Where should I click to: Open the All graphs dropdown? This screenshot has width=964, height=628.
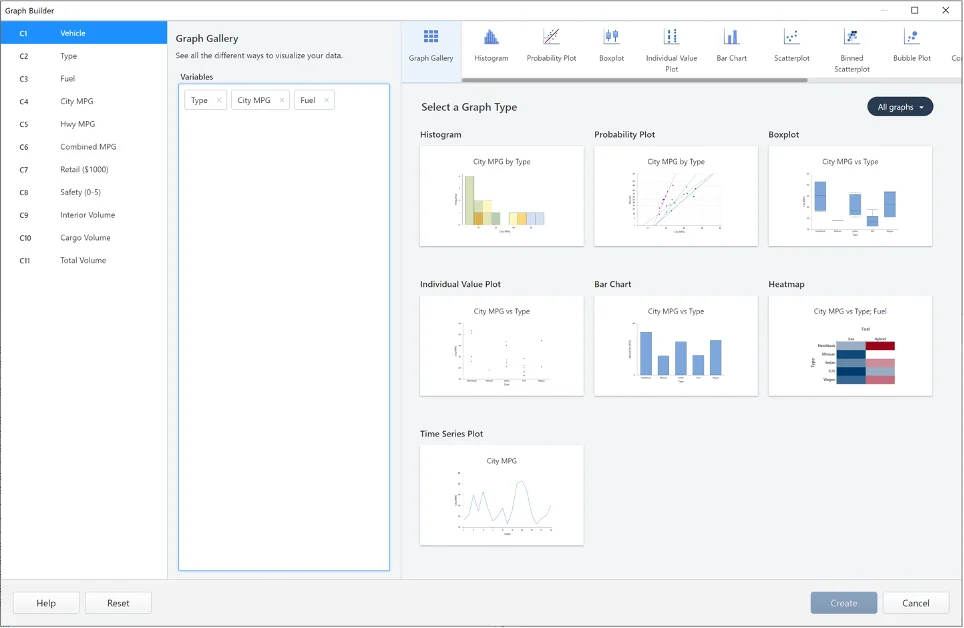(900, 107)
